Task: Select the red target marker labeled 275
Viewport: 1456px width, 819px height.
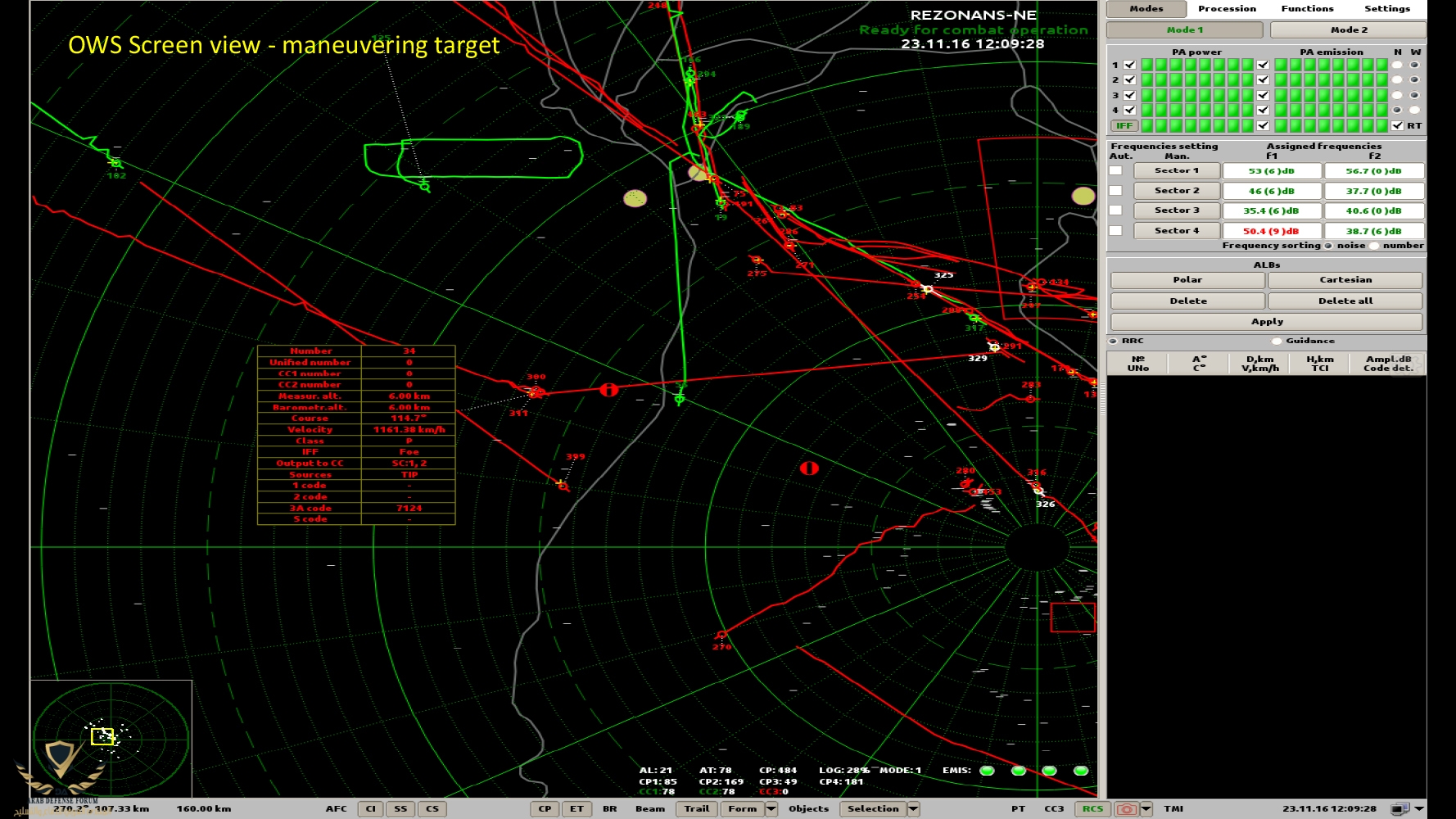Action: [757, 261]
